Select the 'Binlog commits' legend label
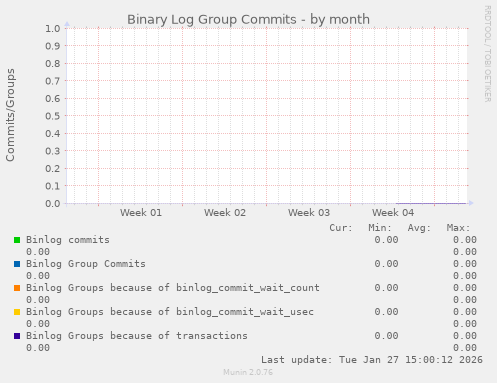The width and height of the screenshot is (497, 383). (x=68, y=240)
